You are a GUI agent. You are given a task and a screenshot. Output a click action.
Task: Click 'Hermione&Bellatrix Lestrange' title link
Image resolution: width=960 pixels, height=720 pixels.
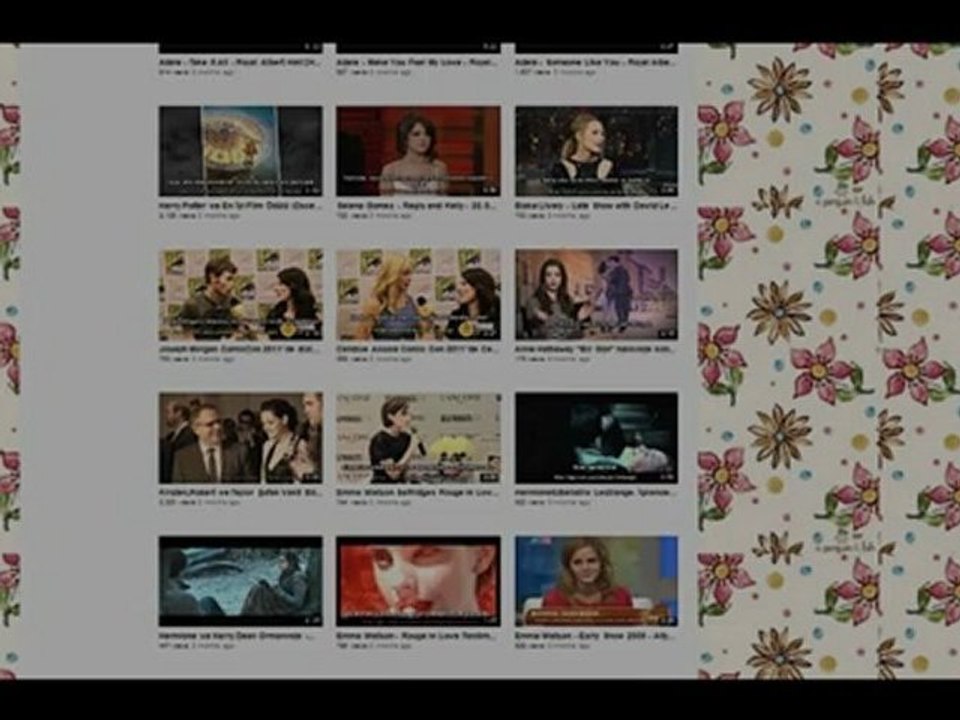(596, 493)
